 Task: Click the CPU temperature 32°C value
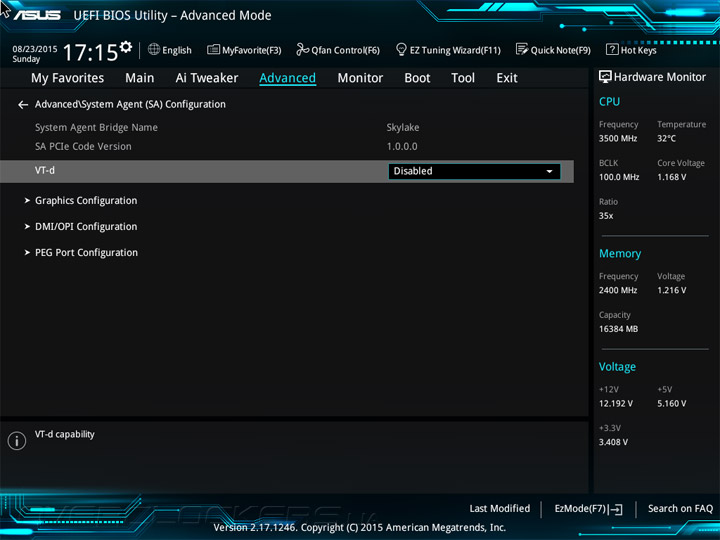(x=666, y=139)
